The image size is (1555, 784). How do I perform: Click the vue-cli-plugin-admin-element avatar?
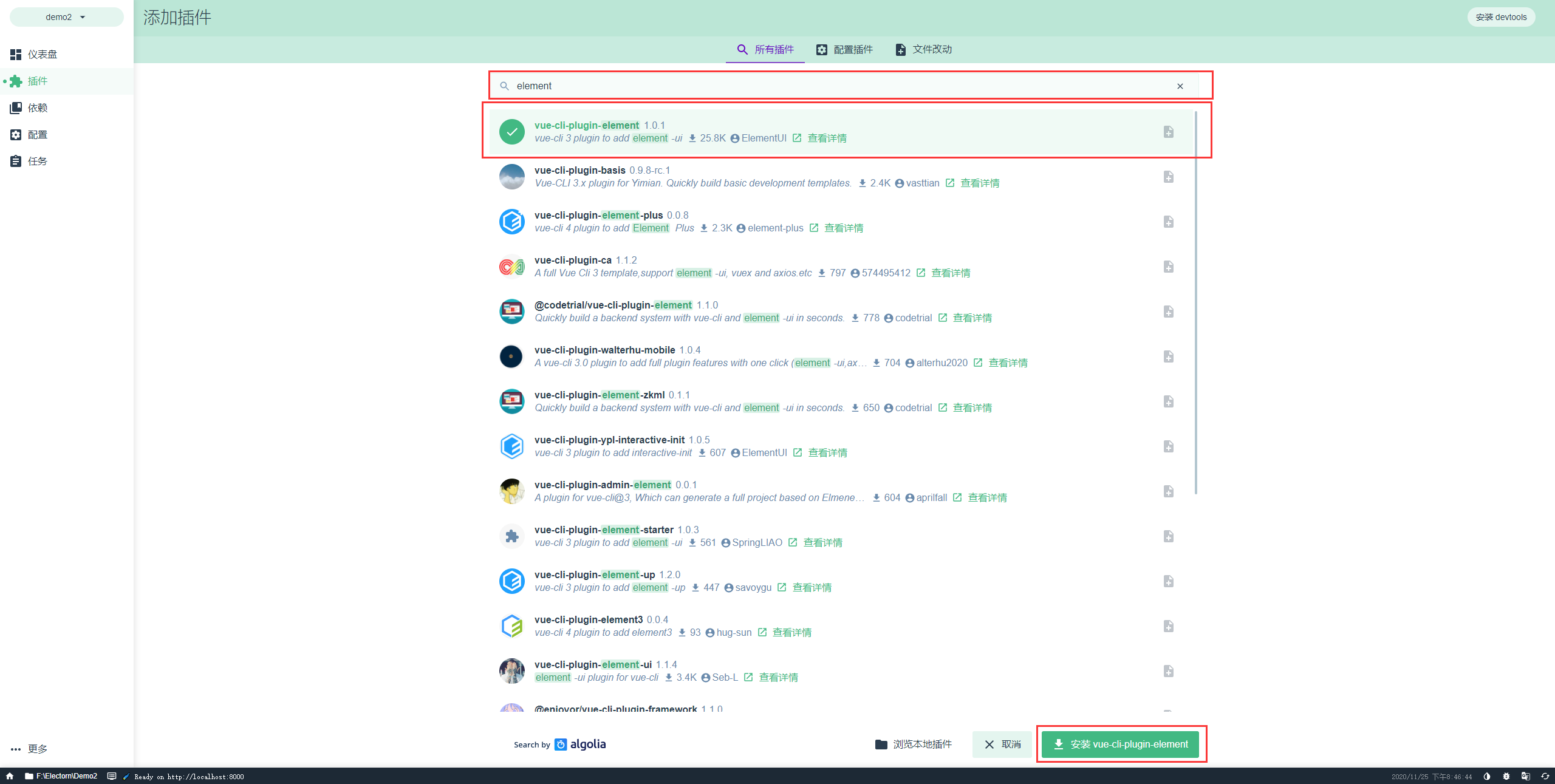click(x=512, y=491)
